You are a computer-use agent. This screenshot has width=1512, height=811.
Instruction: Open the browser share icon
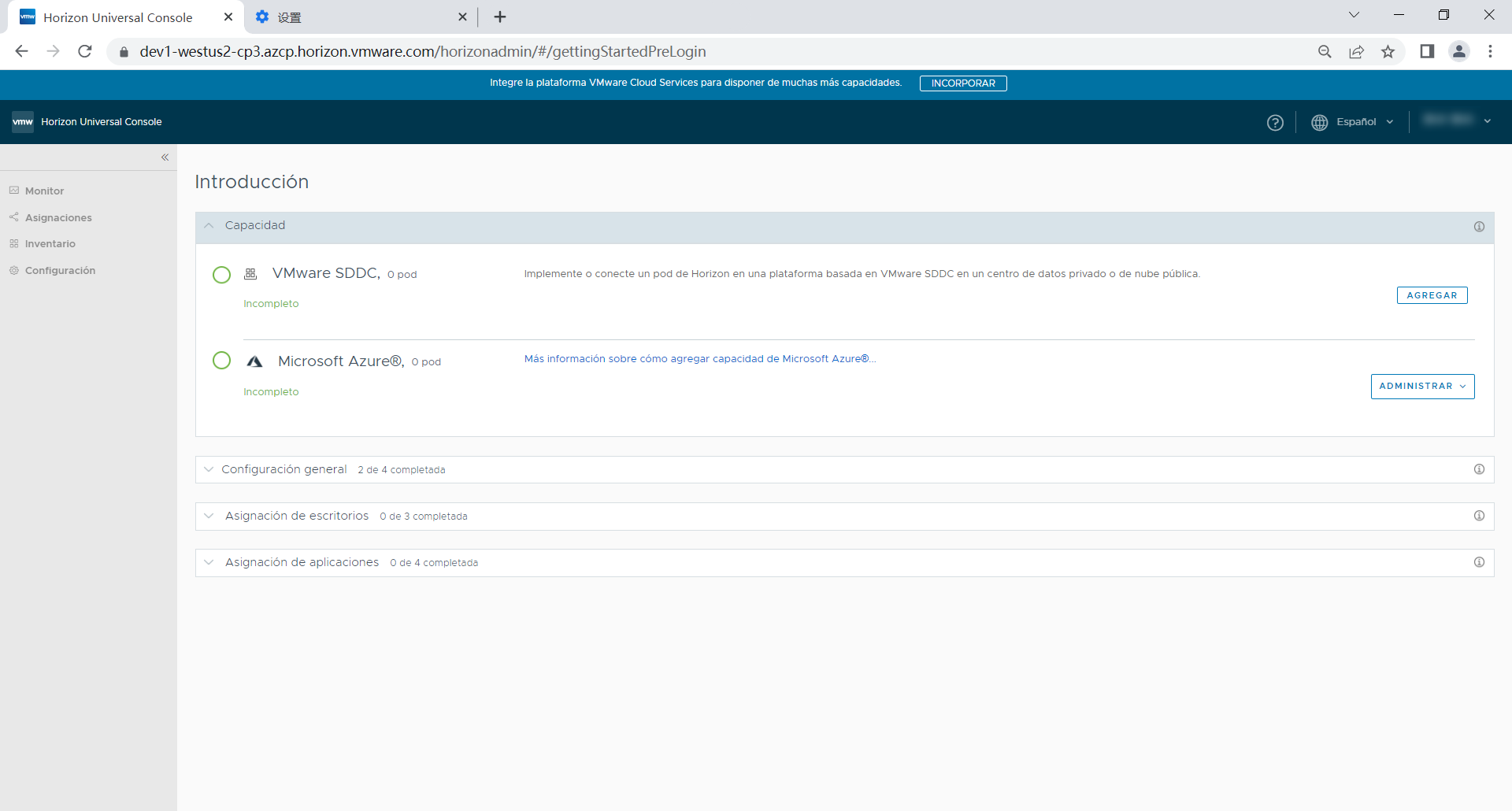pyautogui.click(x=1356, y=51)
